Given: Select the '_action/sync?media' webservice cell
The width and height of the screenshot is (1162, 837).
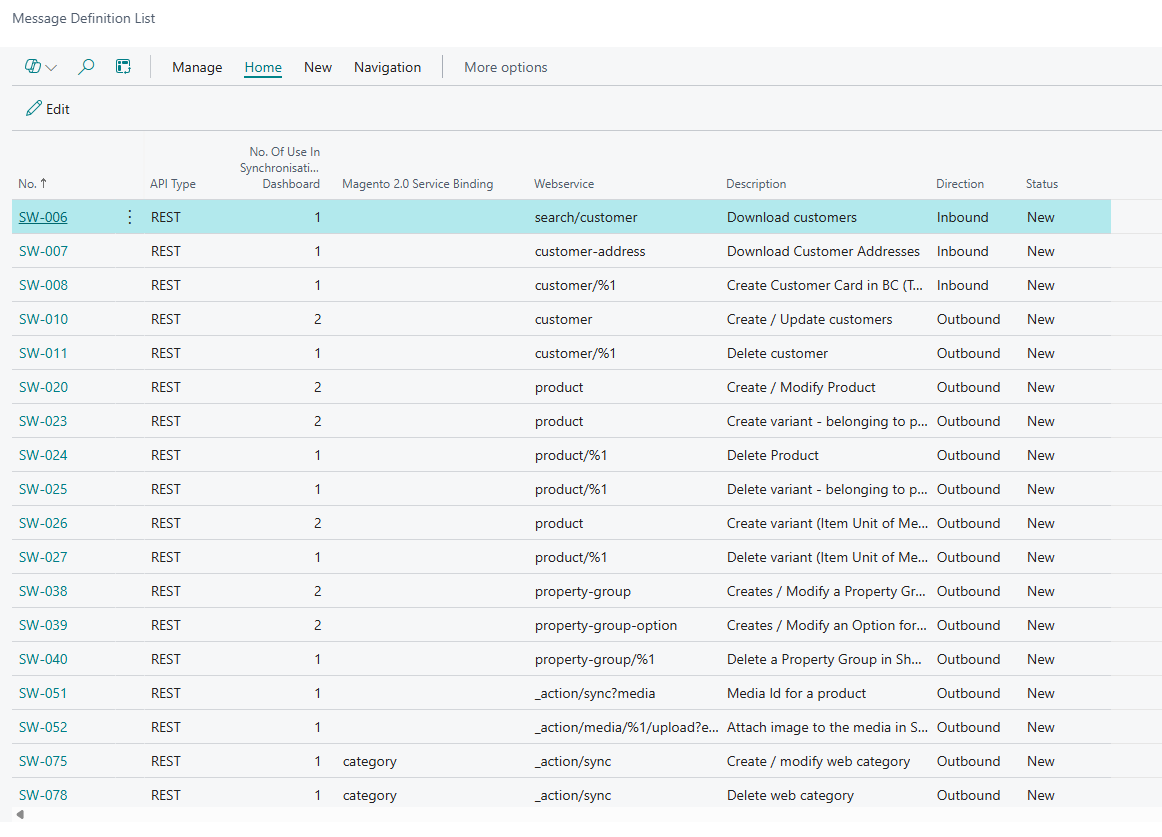Looking at the screenshot, I should pyautogui.click(x=595, y=693).
